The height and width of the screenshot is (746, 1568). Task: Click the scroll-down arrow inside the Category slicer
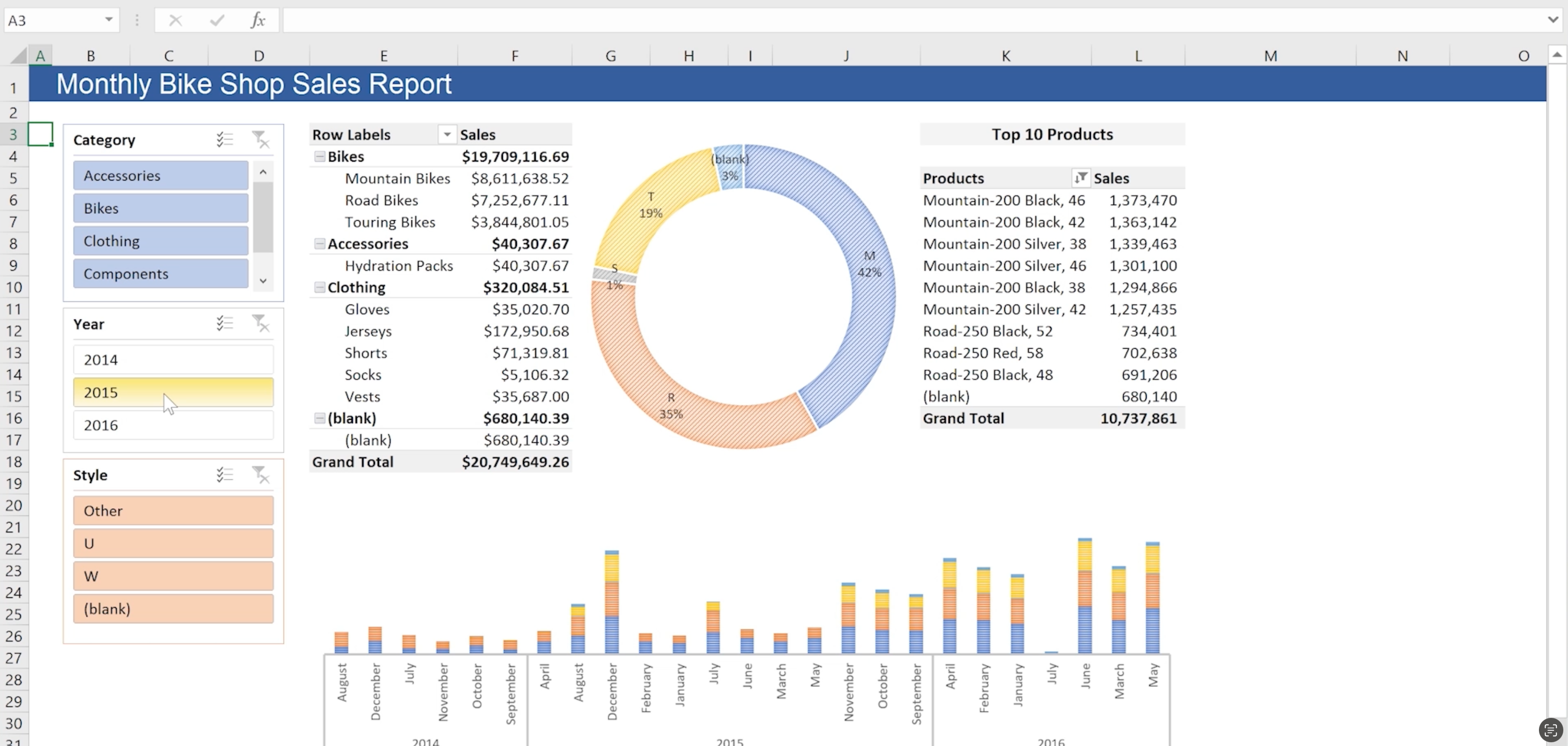pyautogui.click(x=263, y=281)
